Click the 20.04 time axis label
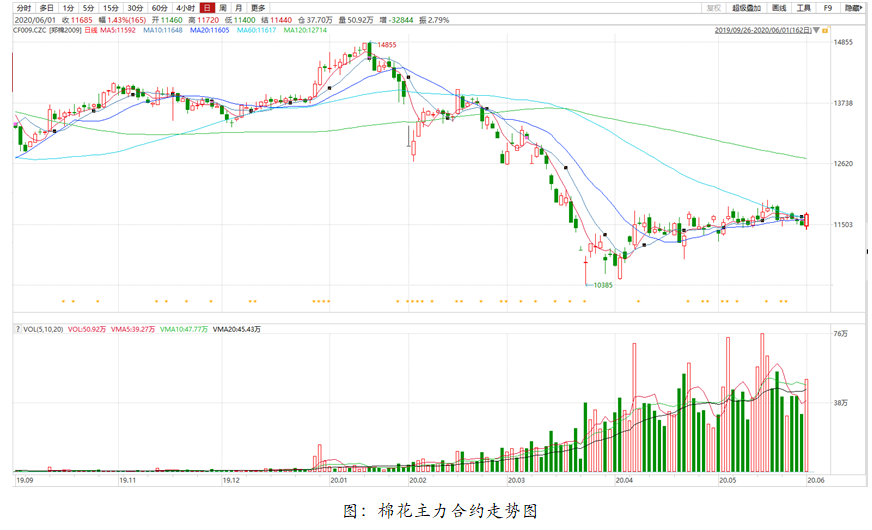Image resolution: width=872 pixels, height=530 pixels. point(624,481)
